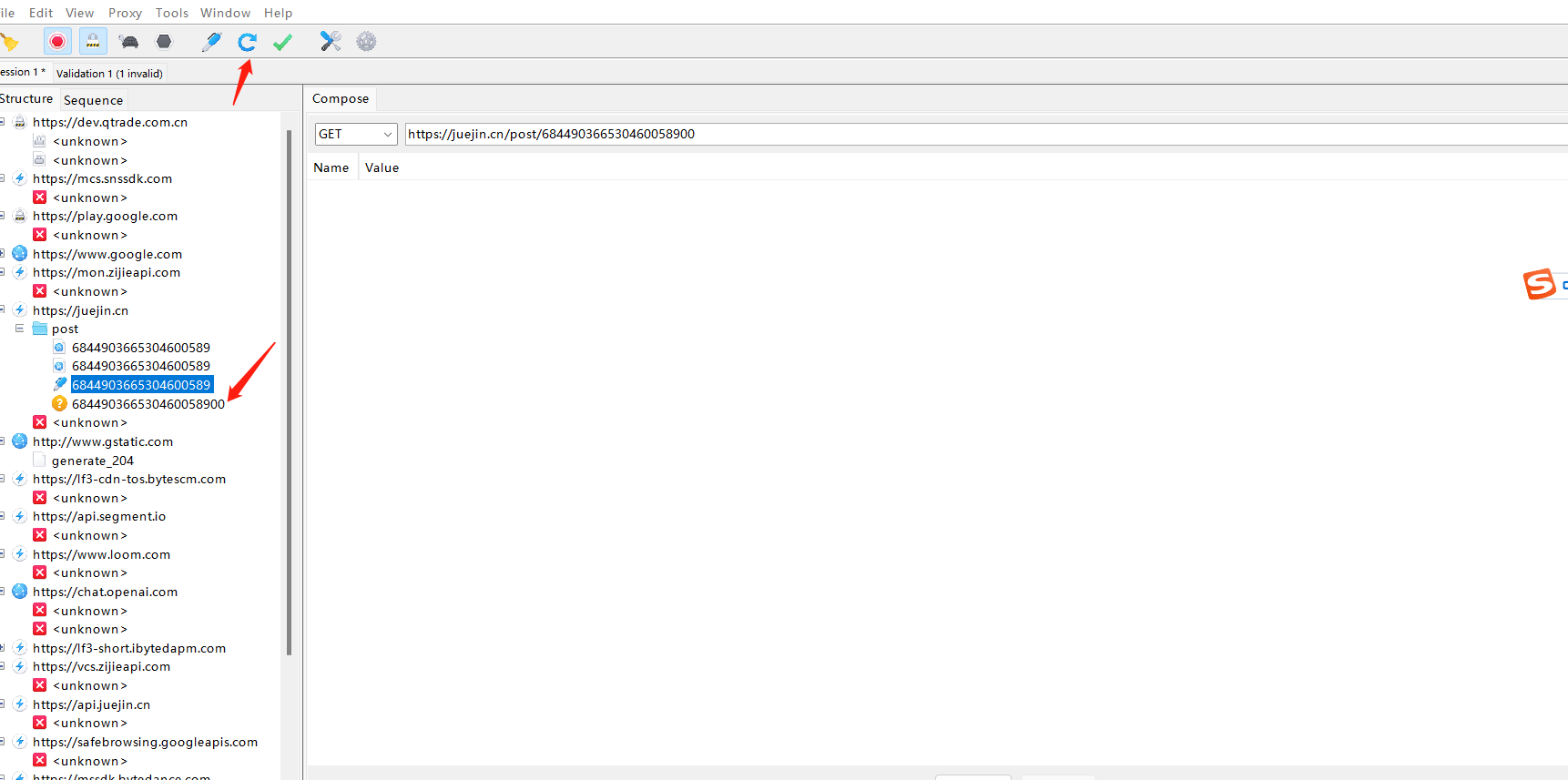Viewport: 1568px width, 780px height.
Task: Open the Window menu
Action: (x=225, y=13)
